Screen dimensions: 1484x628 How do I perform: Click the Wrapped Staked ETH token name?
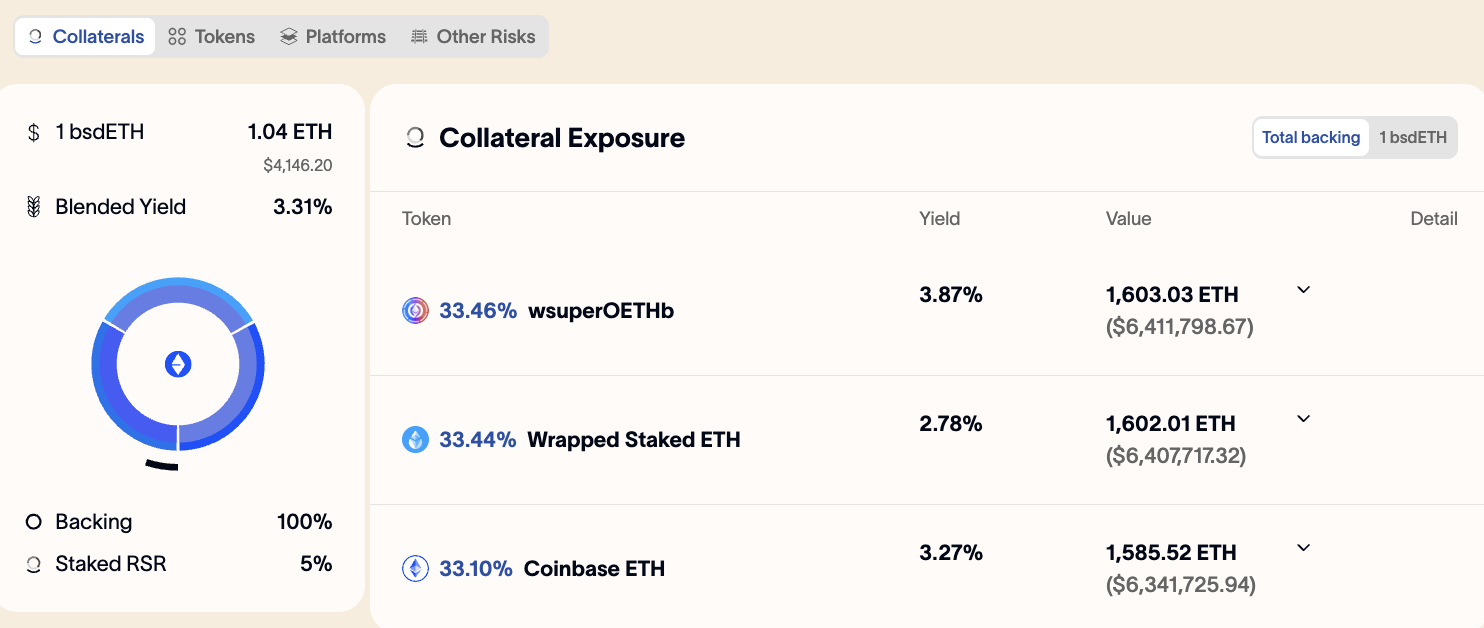(x=634, y=439)
